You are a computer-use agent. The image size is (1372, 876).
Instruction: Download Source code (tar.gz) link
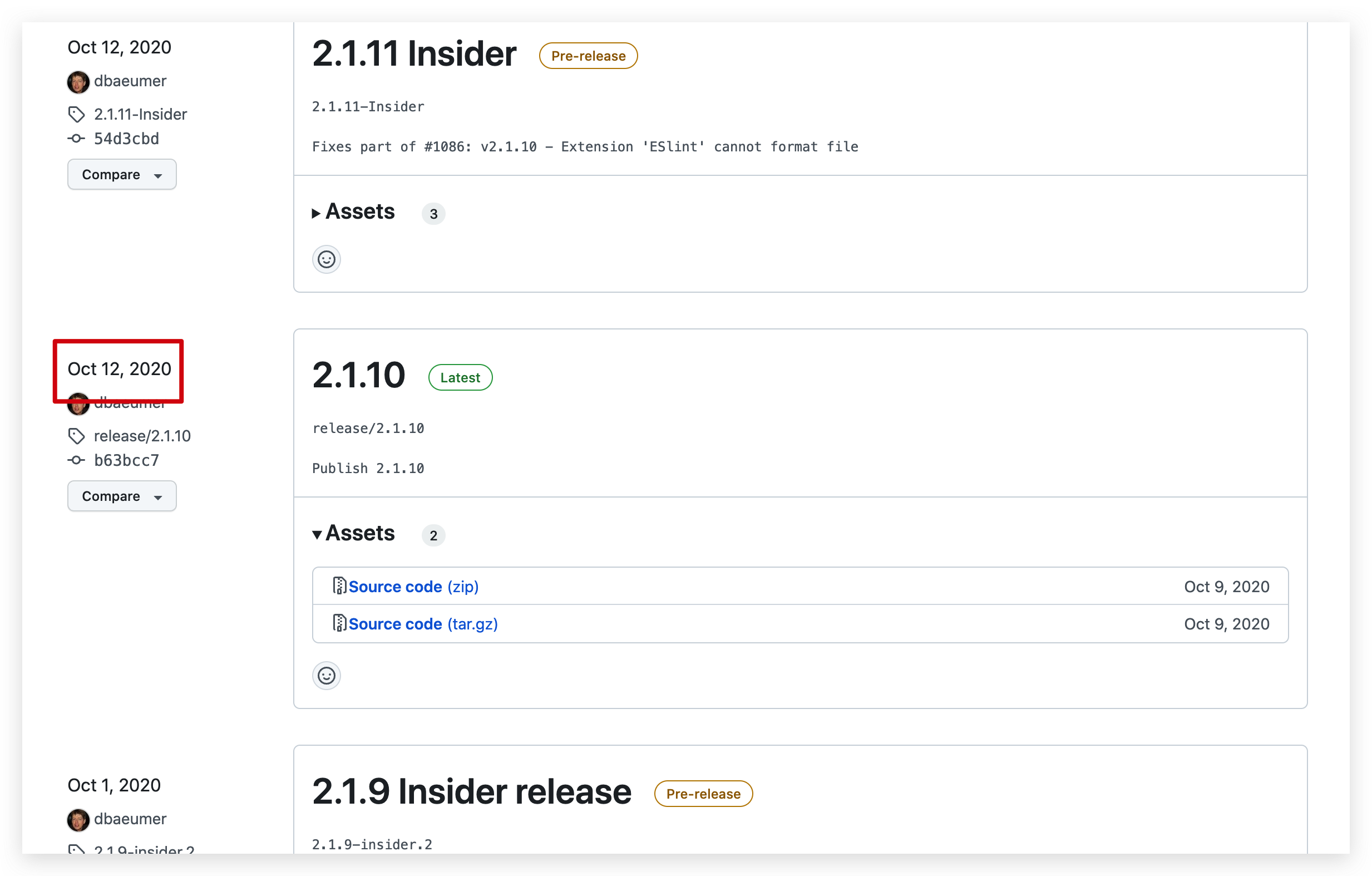[x=423, y=624]
